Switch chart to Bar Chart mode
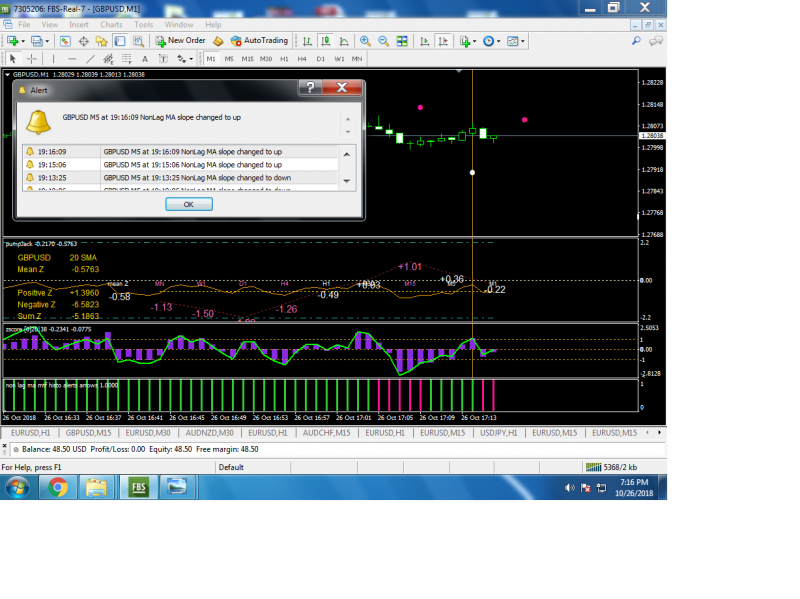Screen dimensions: 800x599 tap(307, 41)
